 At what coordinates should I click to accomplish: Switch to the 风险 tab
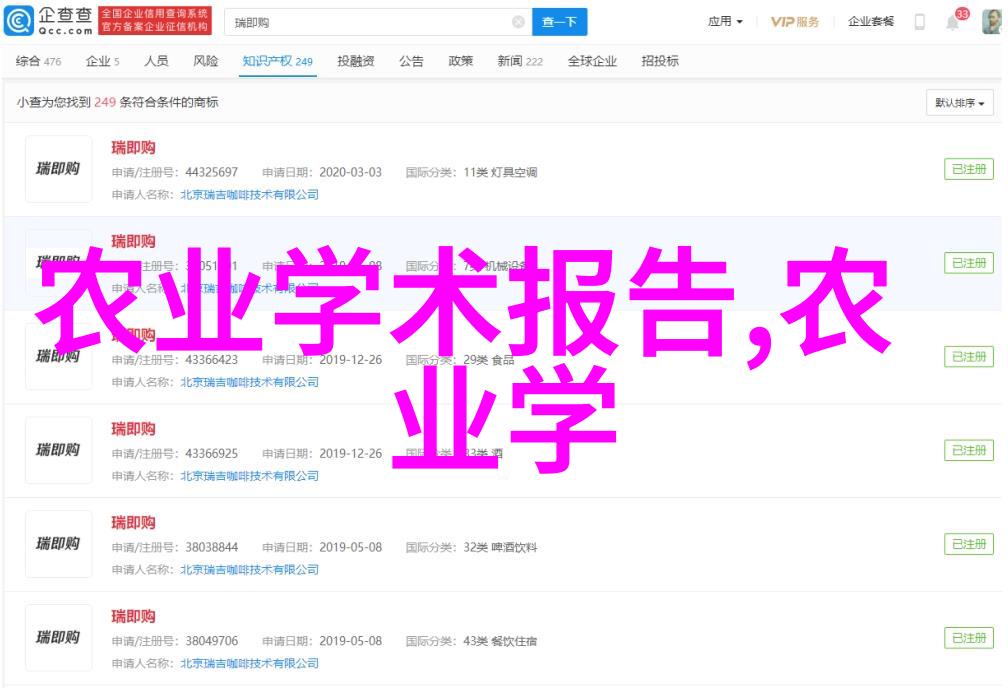click(x=206, y=61)
